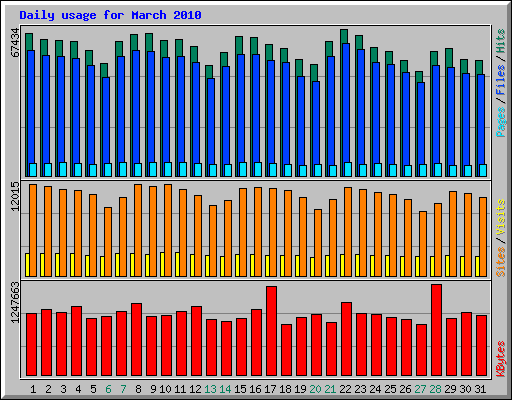Click the 1247663 KBytes axis label
The image size is (512, 400).
[x=15, y=303]
